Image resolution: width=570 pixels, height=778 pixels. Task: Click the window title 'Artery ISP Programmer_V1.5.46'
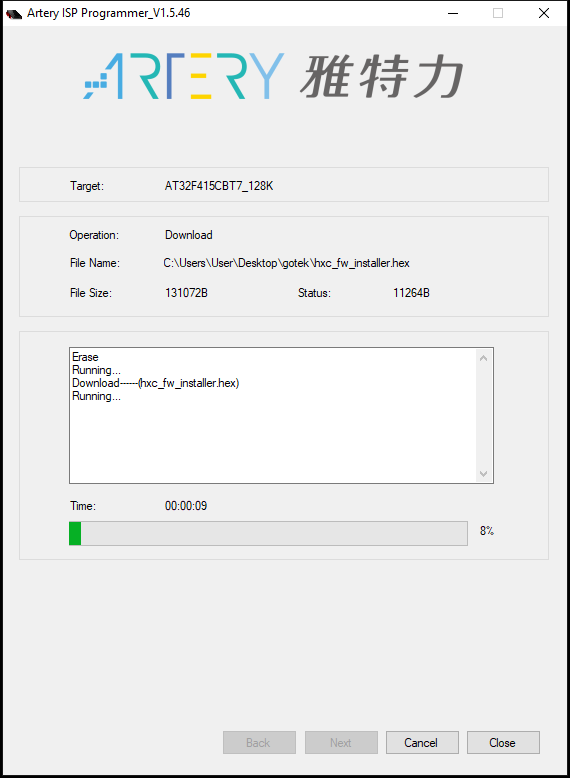coord(109,13)
